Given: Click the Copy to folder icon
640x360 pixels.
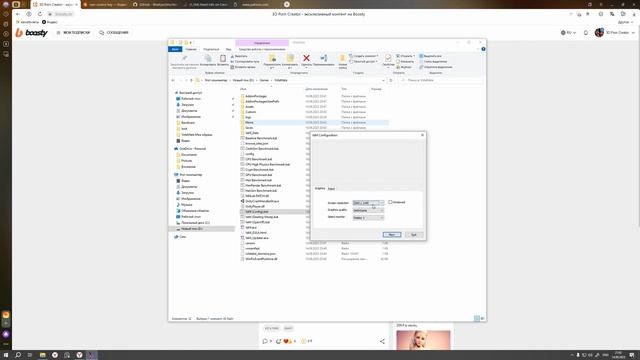Looking at the screenshot, I should pyautogui.click(x=290, y=58).
